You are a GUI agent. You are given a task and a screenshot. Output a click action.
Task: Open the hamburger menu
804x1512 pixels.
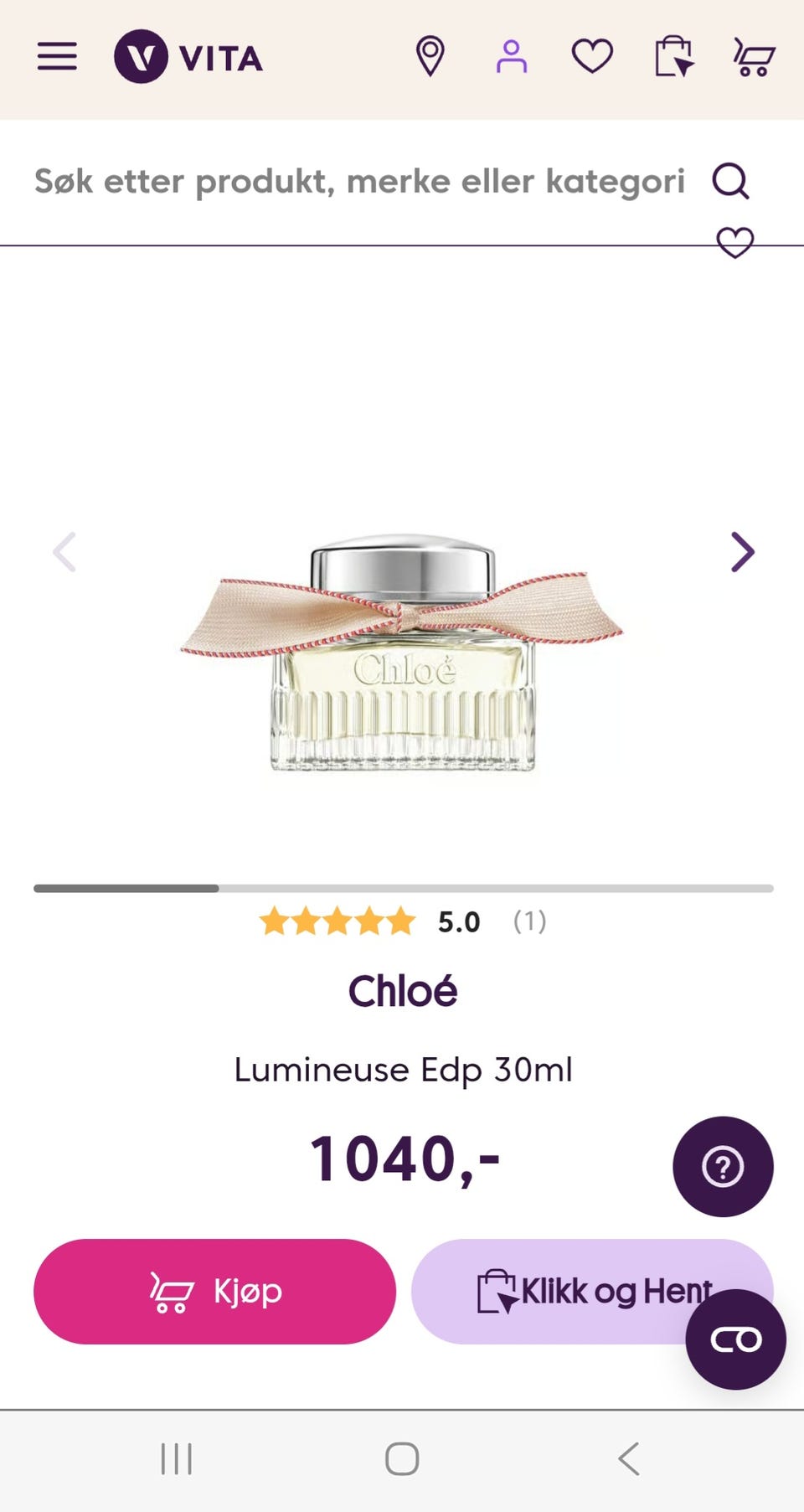tap(57, 57)
